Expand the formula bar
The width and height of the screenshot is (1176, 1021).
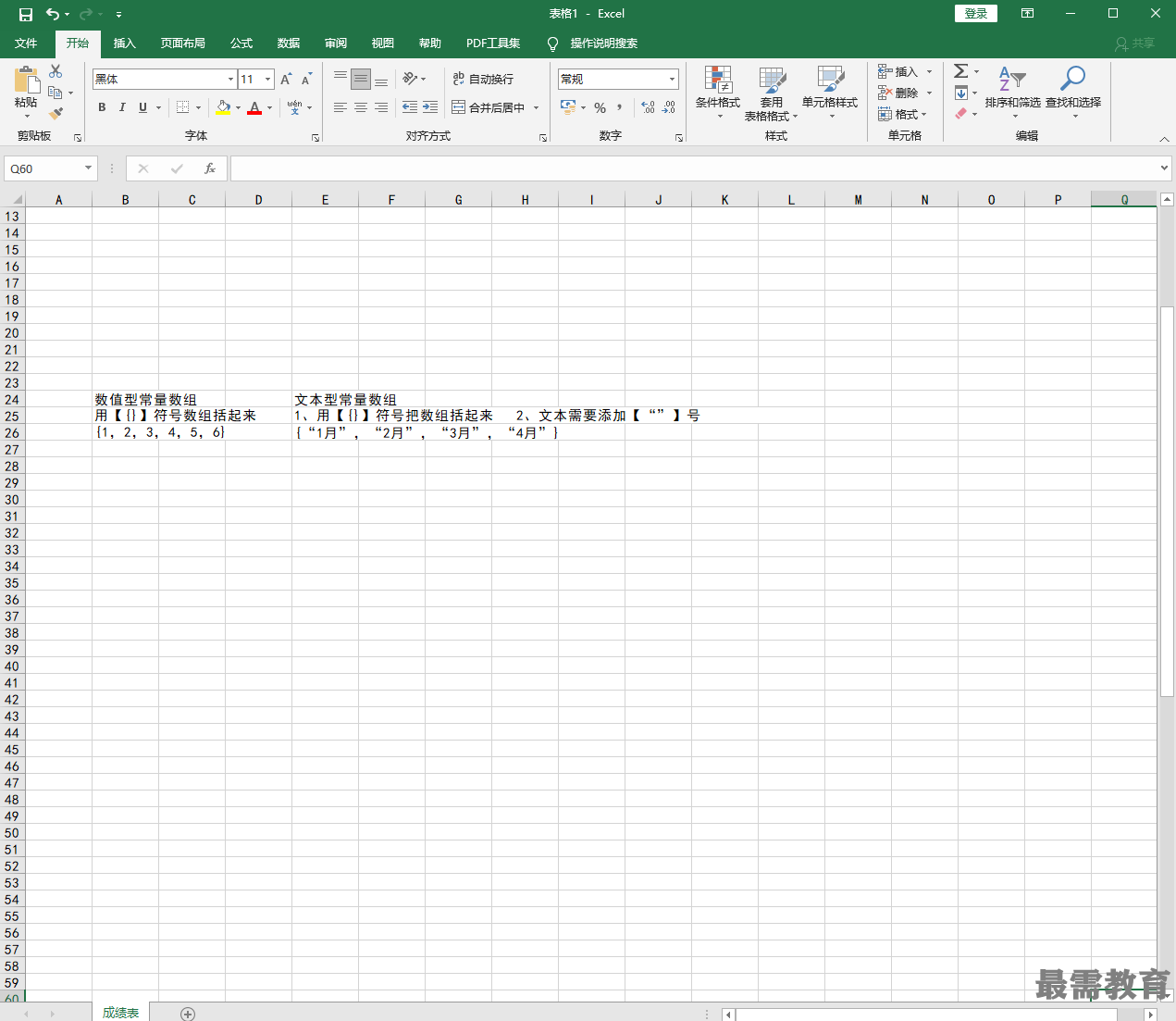1164,168
